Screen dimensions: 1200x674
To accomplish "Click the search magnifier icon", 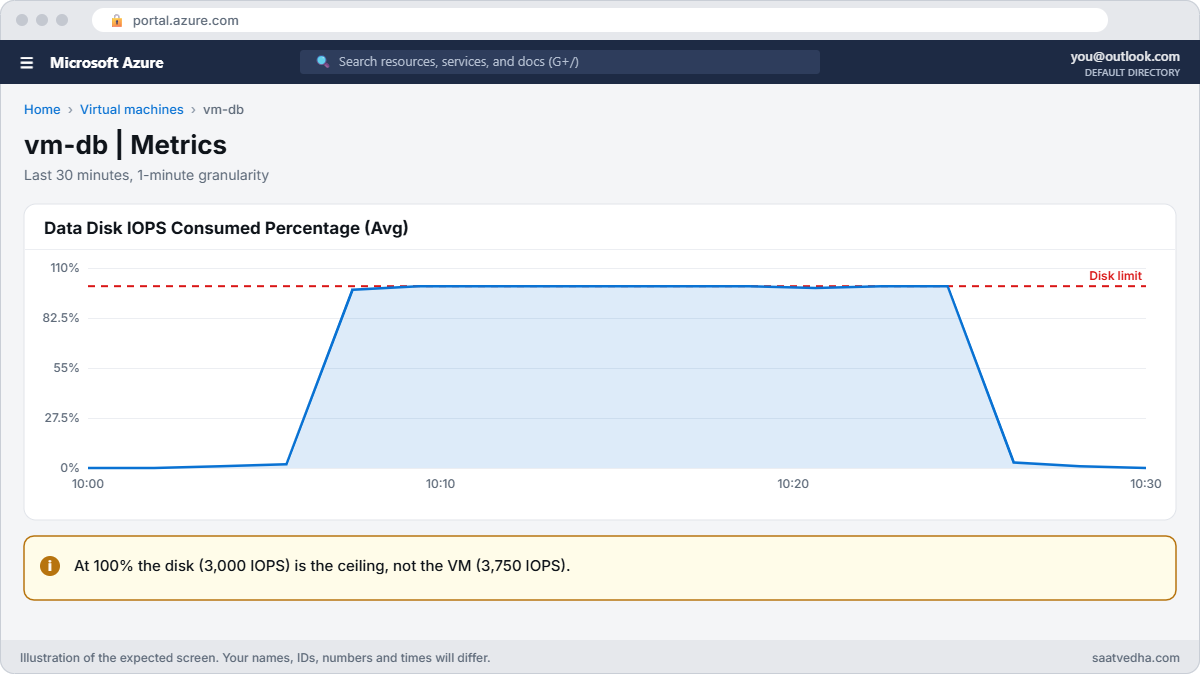I will click(323, 62).
